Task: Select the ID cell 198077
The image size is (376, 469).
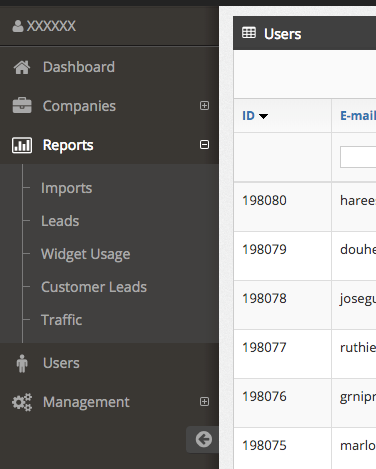Action: pyautogui.click(x=264, y=348)
